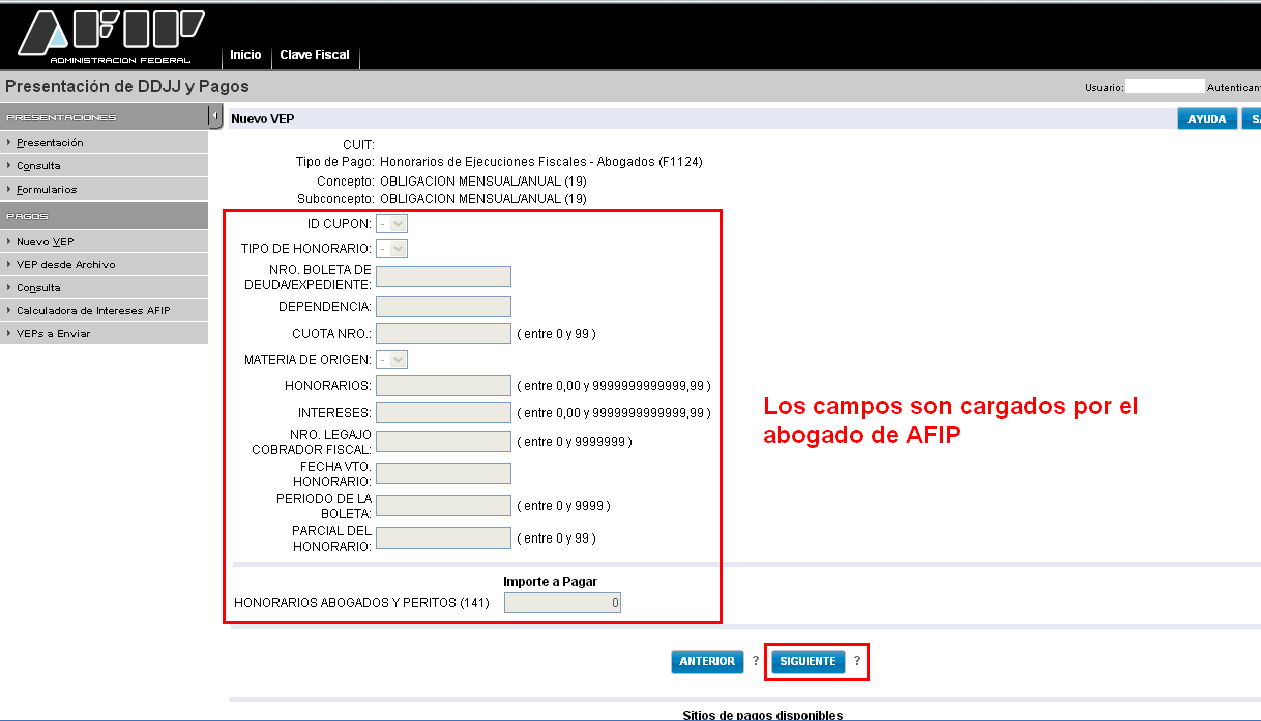Expand the TIPO DE HONORARIO dropdown

[x=392, y=249]
